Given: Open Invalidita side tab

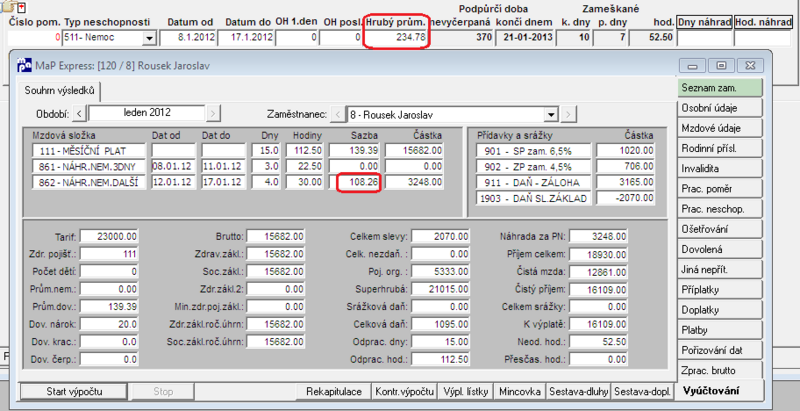Looking at the screenshot, I should click(x=720, y=168).
